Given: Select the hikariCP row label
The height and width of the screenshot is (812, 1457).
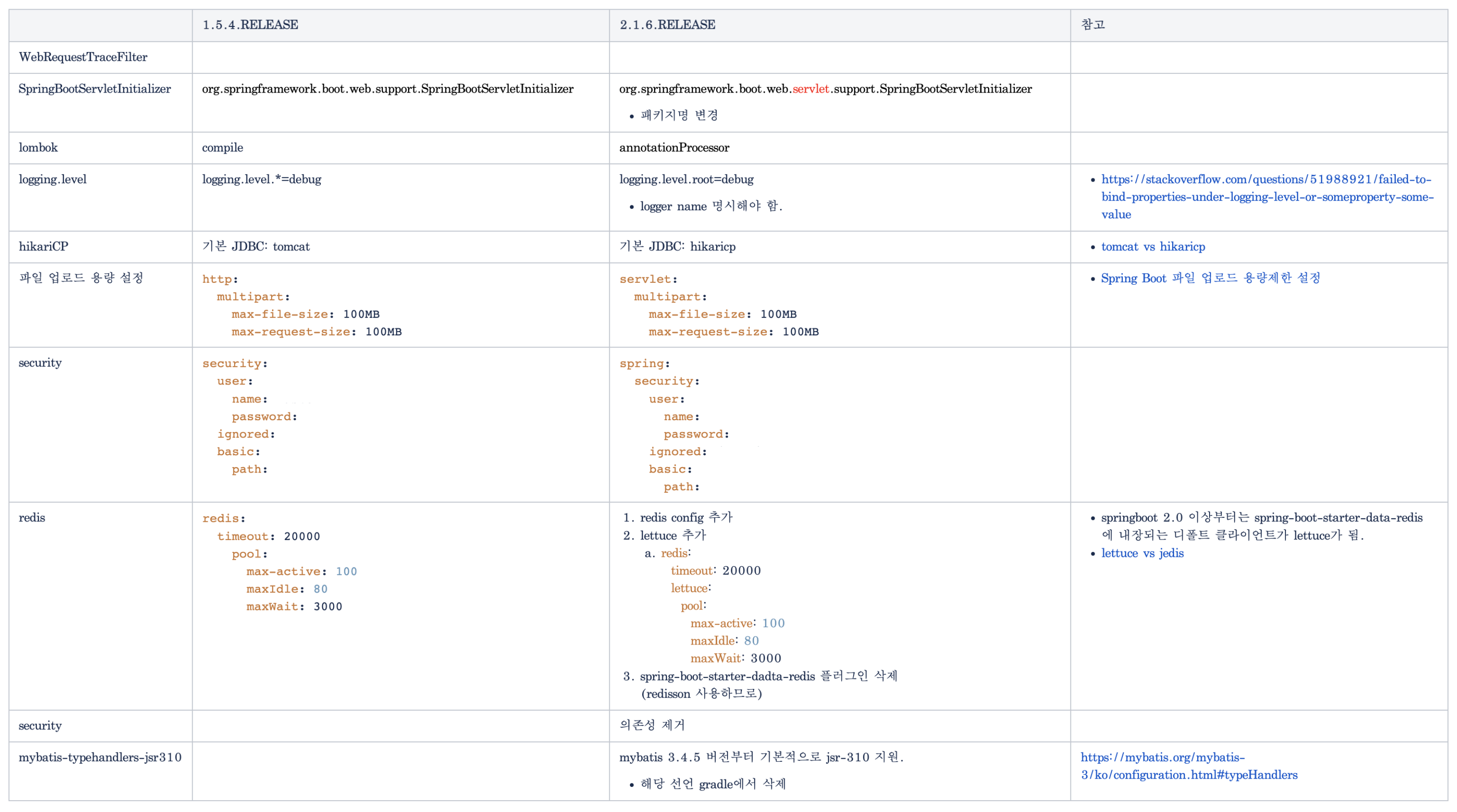Looking at the screenshot, I should pyautogui.click(x=43, y=246).
